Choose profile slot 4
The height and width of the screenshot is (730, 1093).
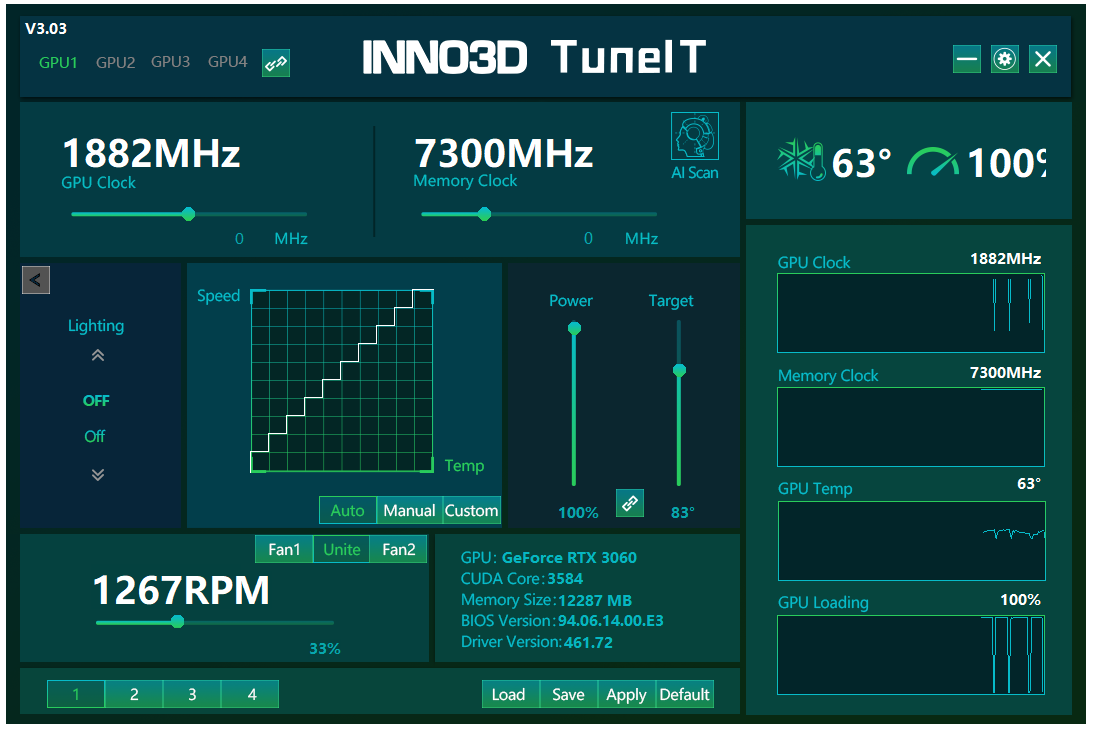tap(250, 694)
